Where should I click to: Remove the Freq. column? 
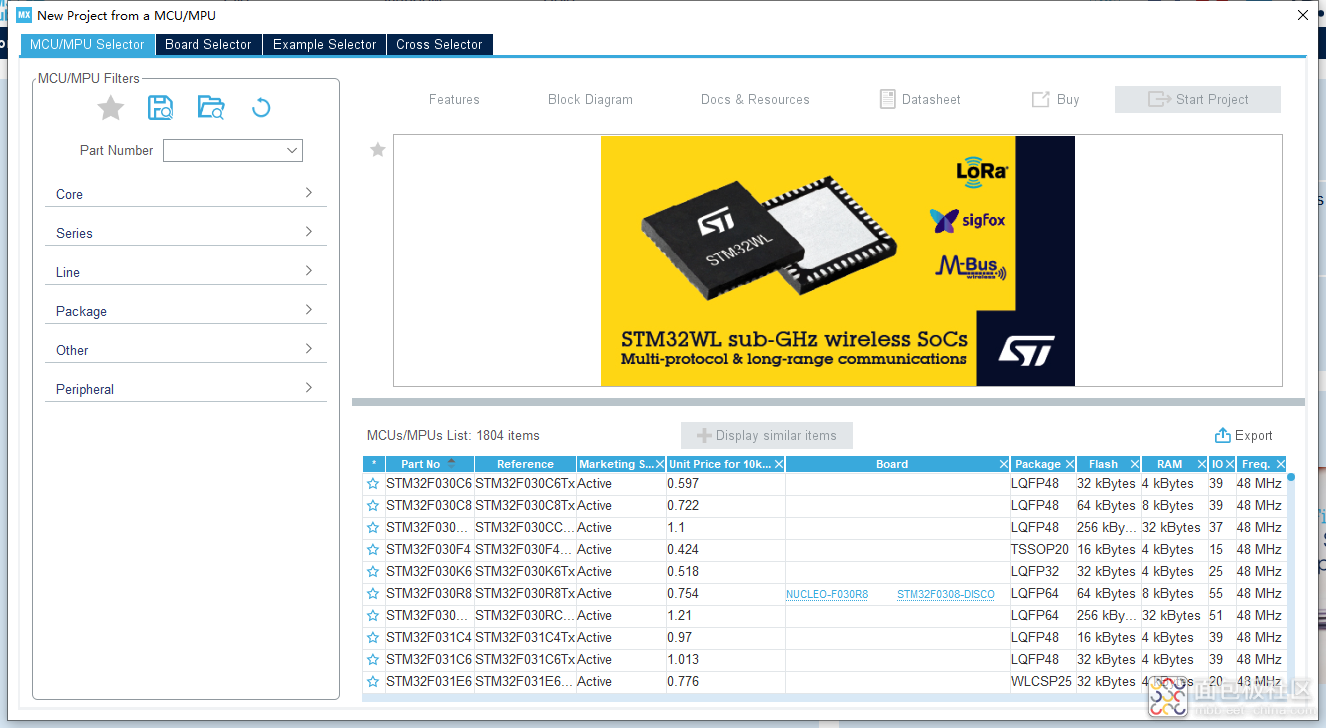coord(1280,464)
